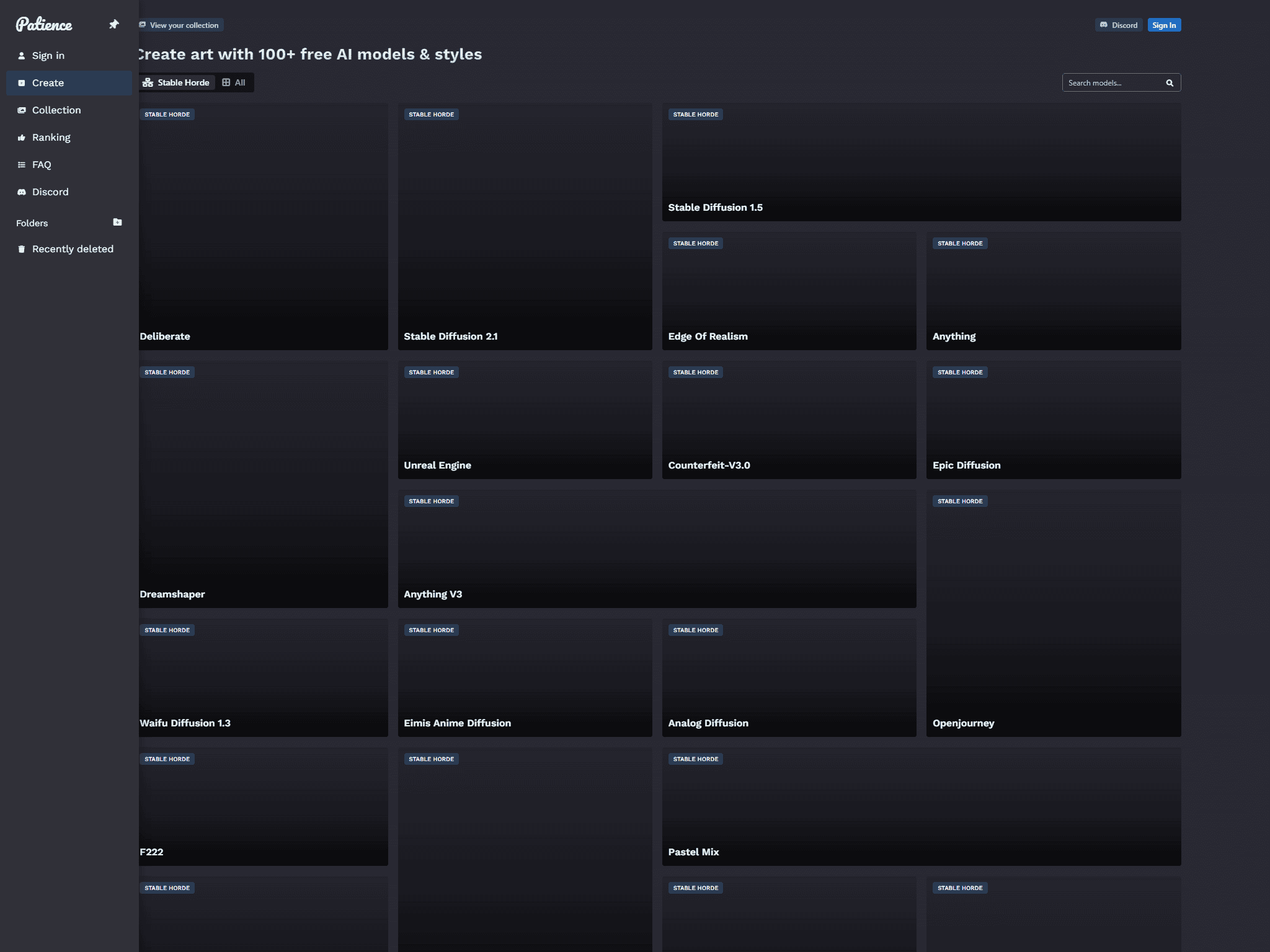Open the Counterfeit-V3.0 model card

(789, 420)
